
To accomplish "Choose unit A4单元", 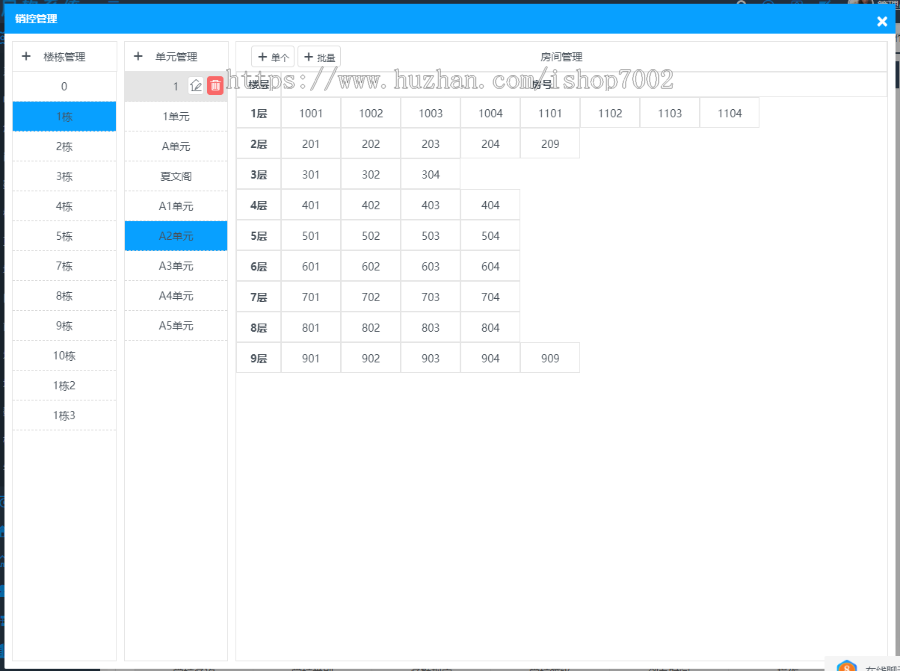I will coord(176,296).
